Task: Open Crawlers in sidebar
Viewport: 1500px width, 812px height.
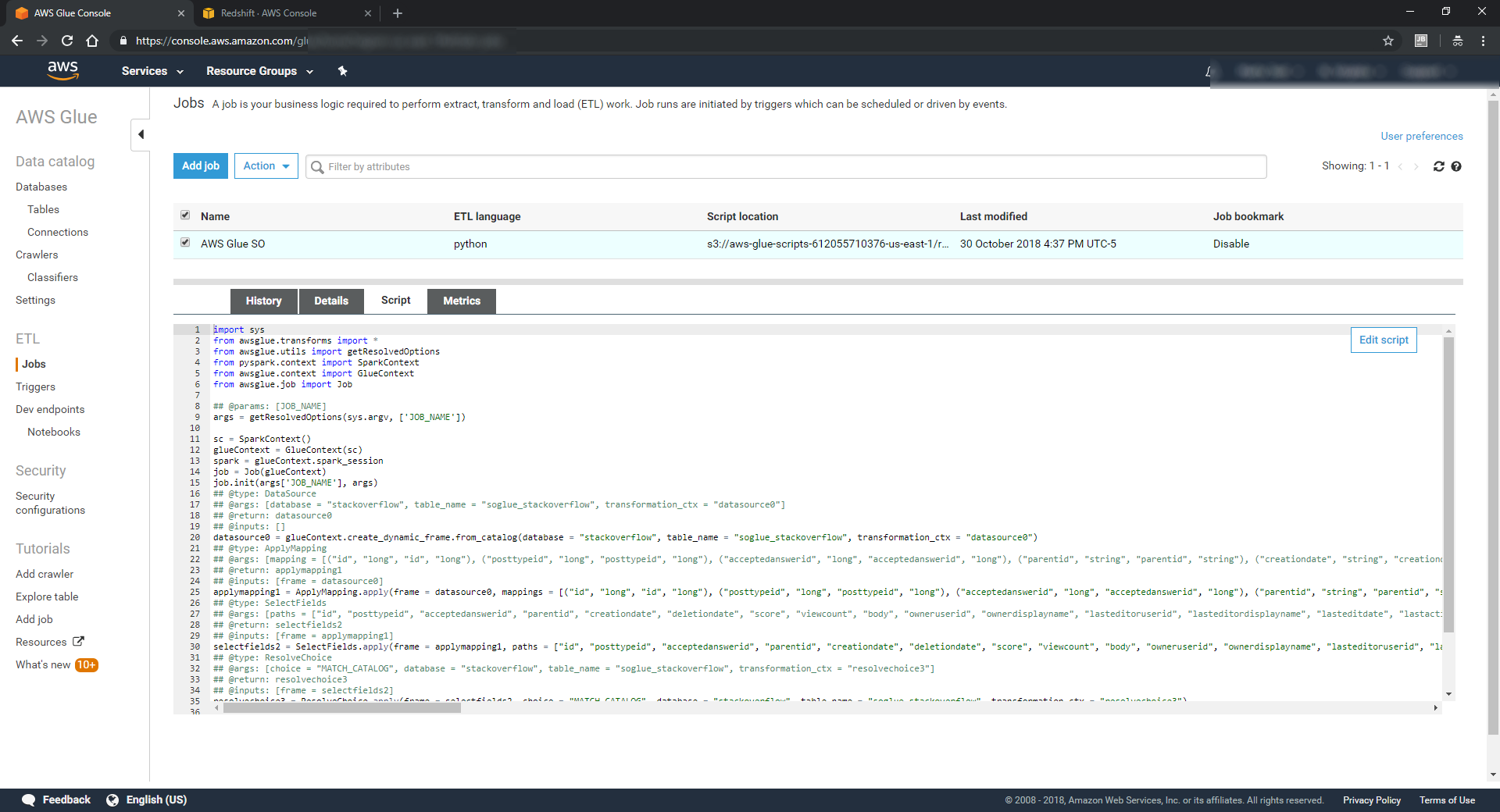Action: coord(37,255)
